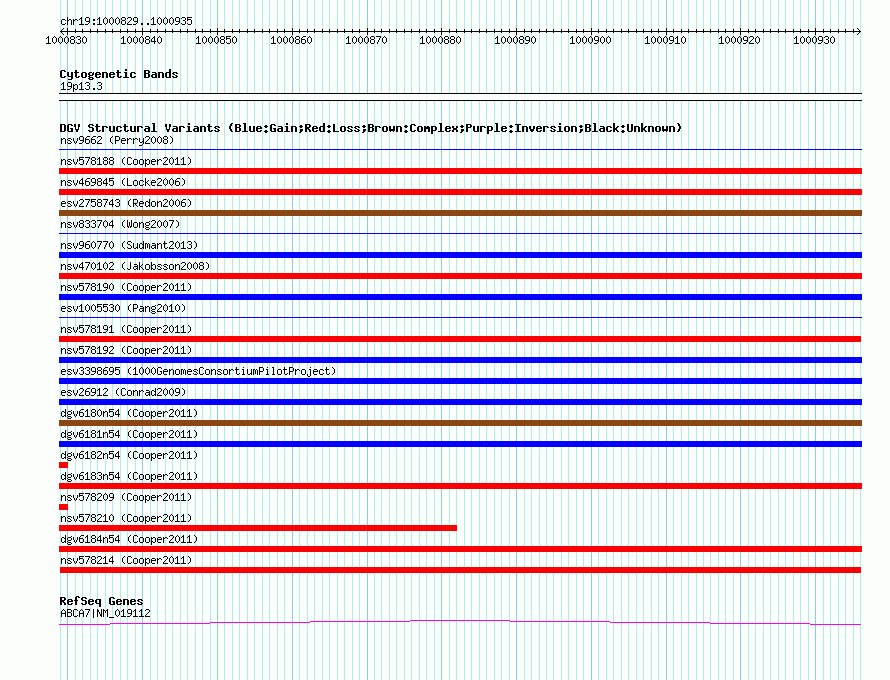Viewport: 890px width, 680px height.
Task: Click ruler position 1000930
Action: 815,40
